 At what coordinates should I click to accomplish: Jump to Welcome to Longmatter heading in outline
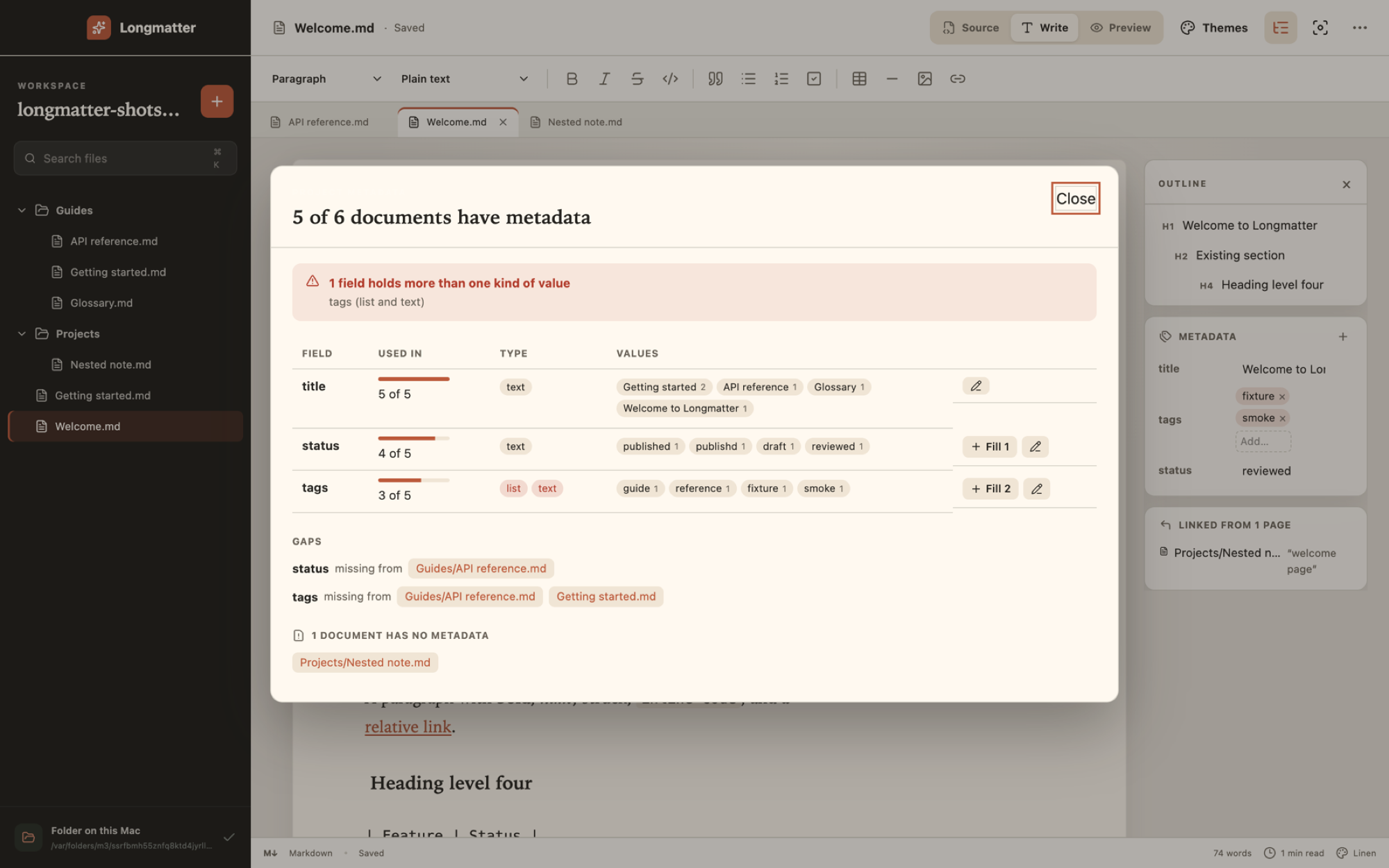(x=1249, y=226)
